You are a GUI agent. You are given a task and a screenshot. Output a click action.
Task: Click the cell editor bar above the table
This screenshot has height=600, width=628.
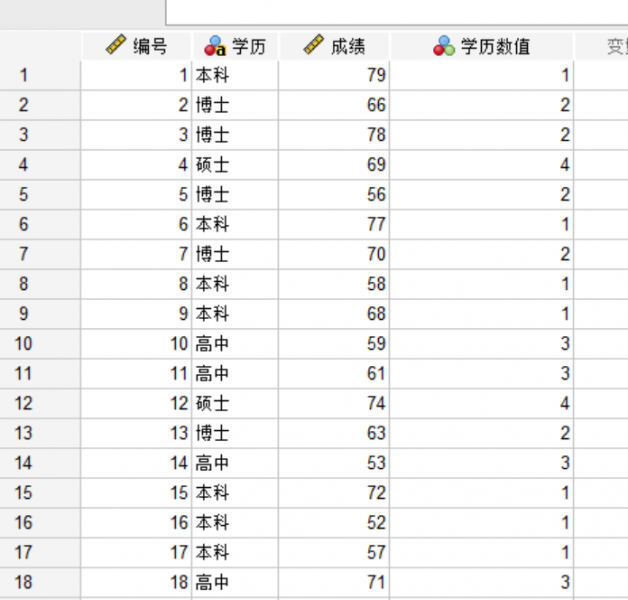pos(397,12)
